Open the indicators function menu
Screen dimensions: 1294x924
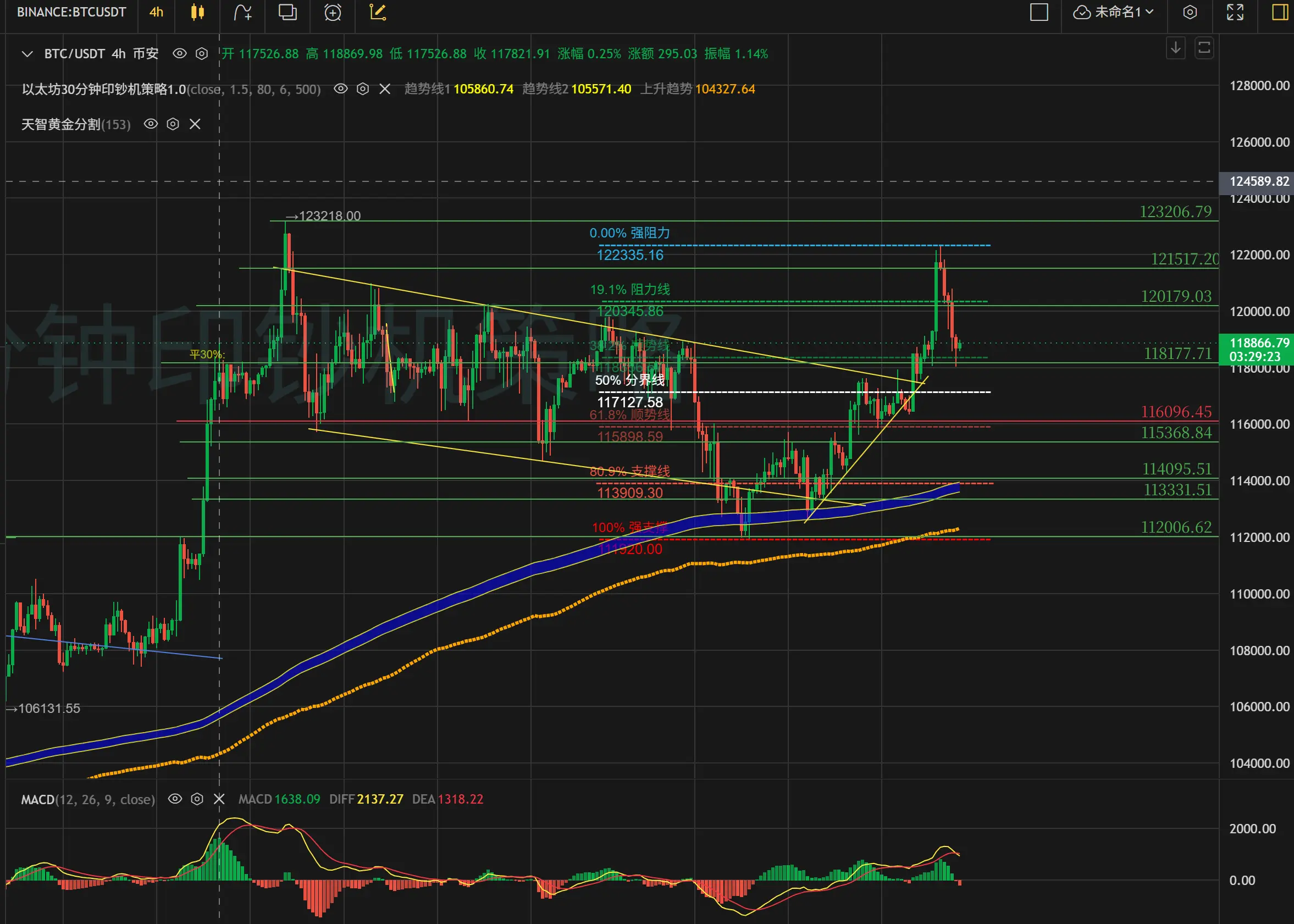(243, 12)
